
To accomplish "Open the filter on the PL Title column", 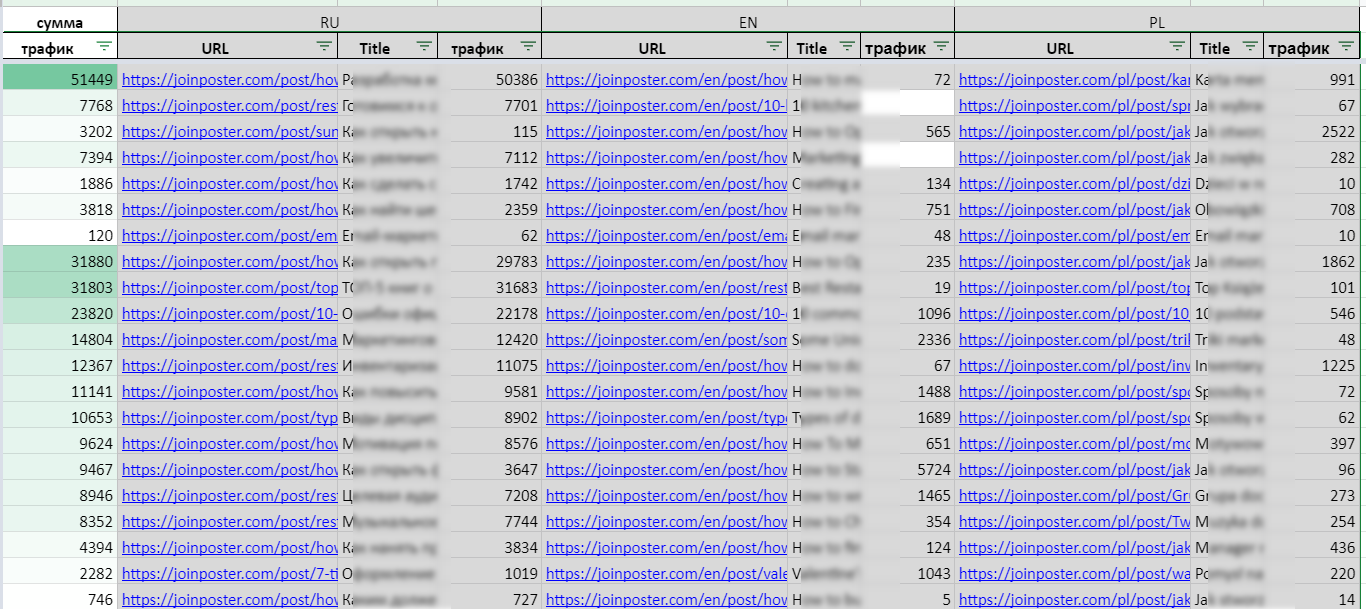I will (x=1250, y=46).
